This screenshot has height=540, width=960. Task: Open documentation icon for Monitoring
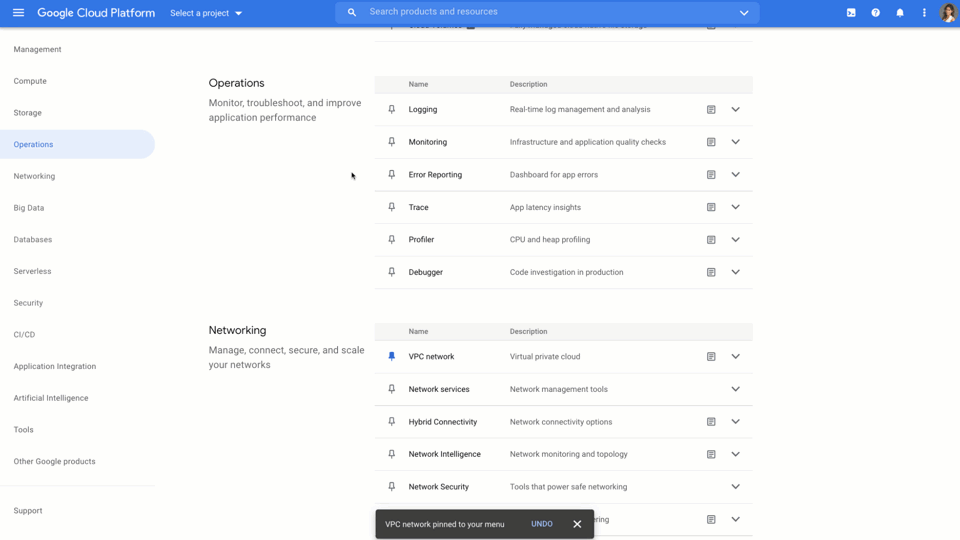tap(711, 142)
